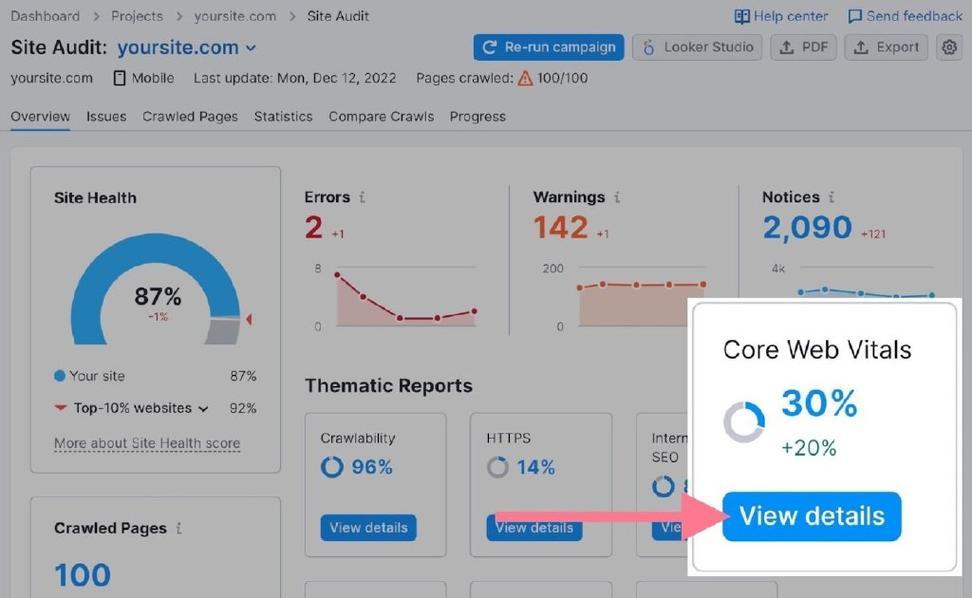Open the Crawled Pages tab

point(190,117)
